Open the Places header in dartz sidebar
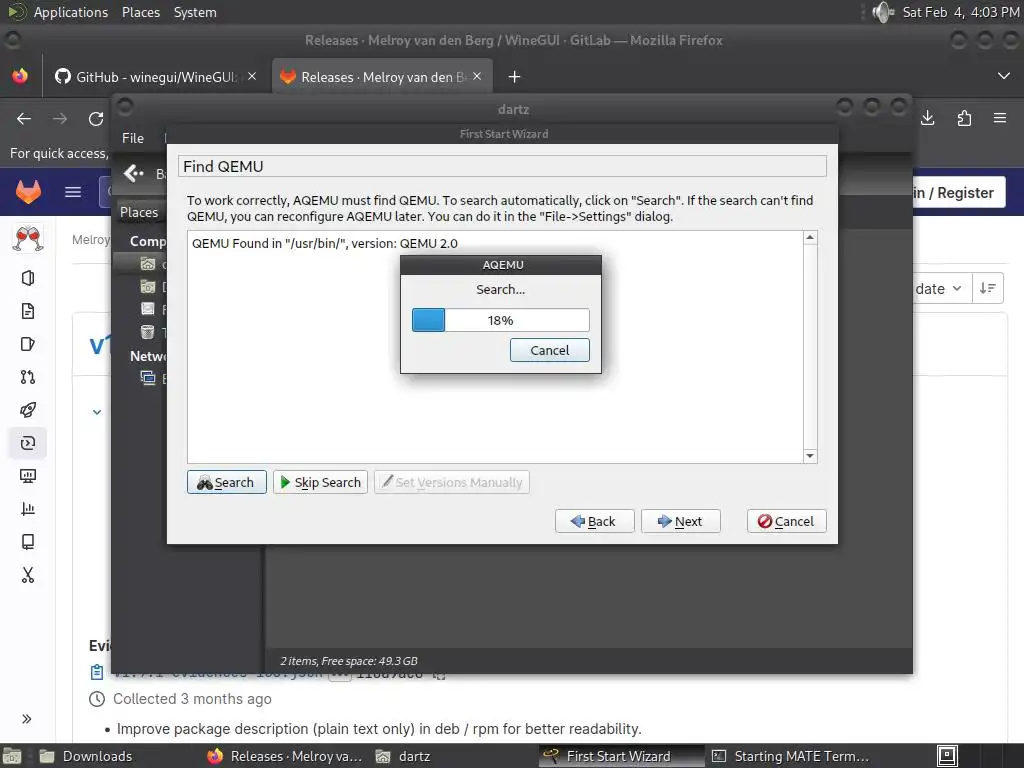 139,212
